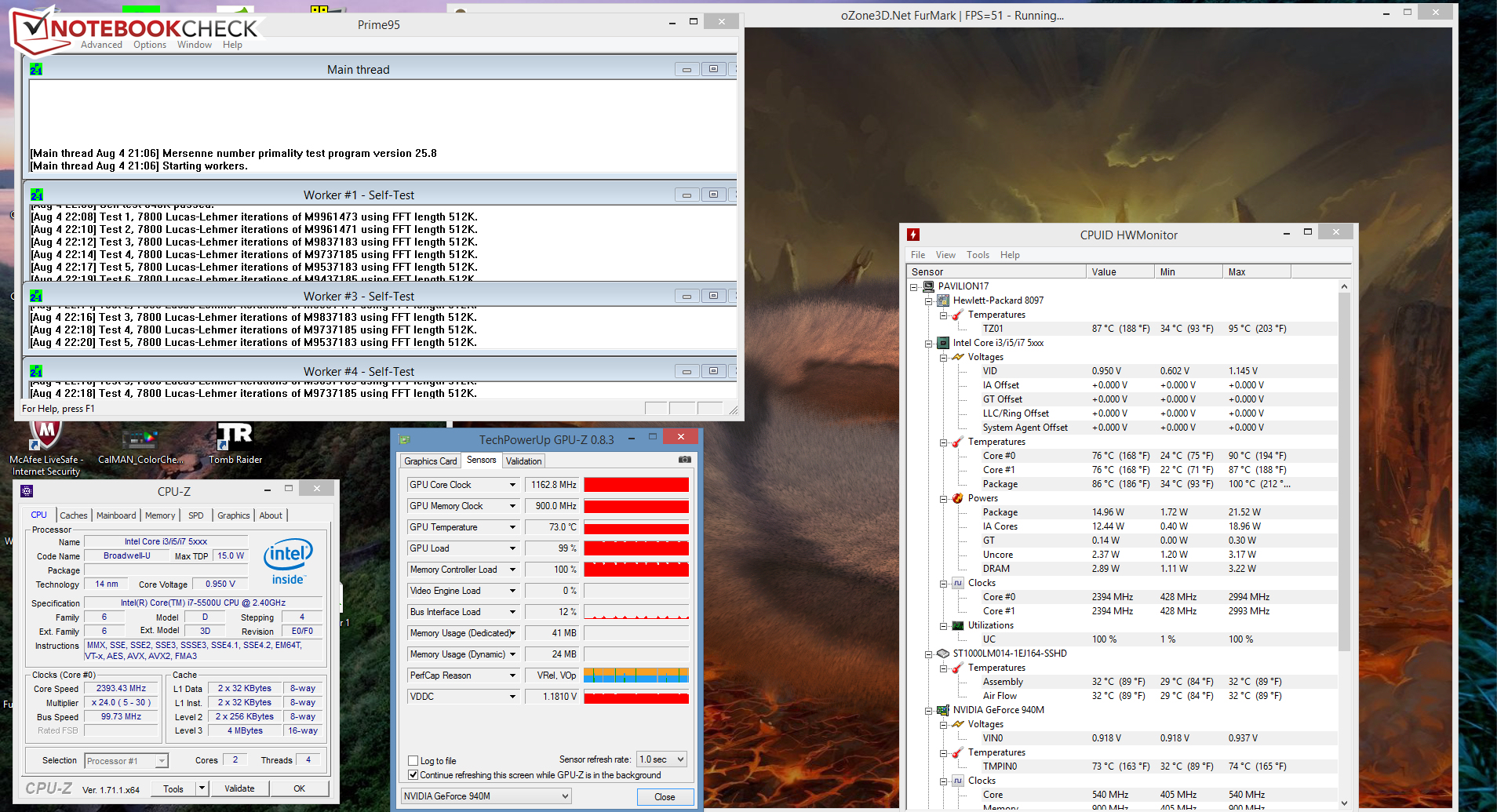
Task: Click the CPU-Z title bar app icon
Action: point(27,491)
